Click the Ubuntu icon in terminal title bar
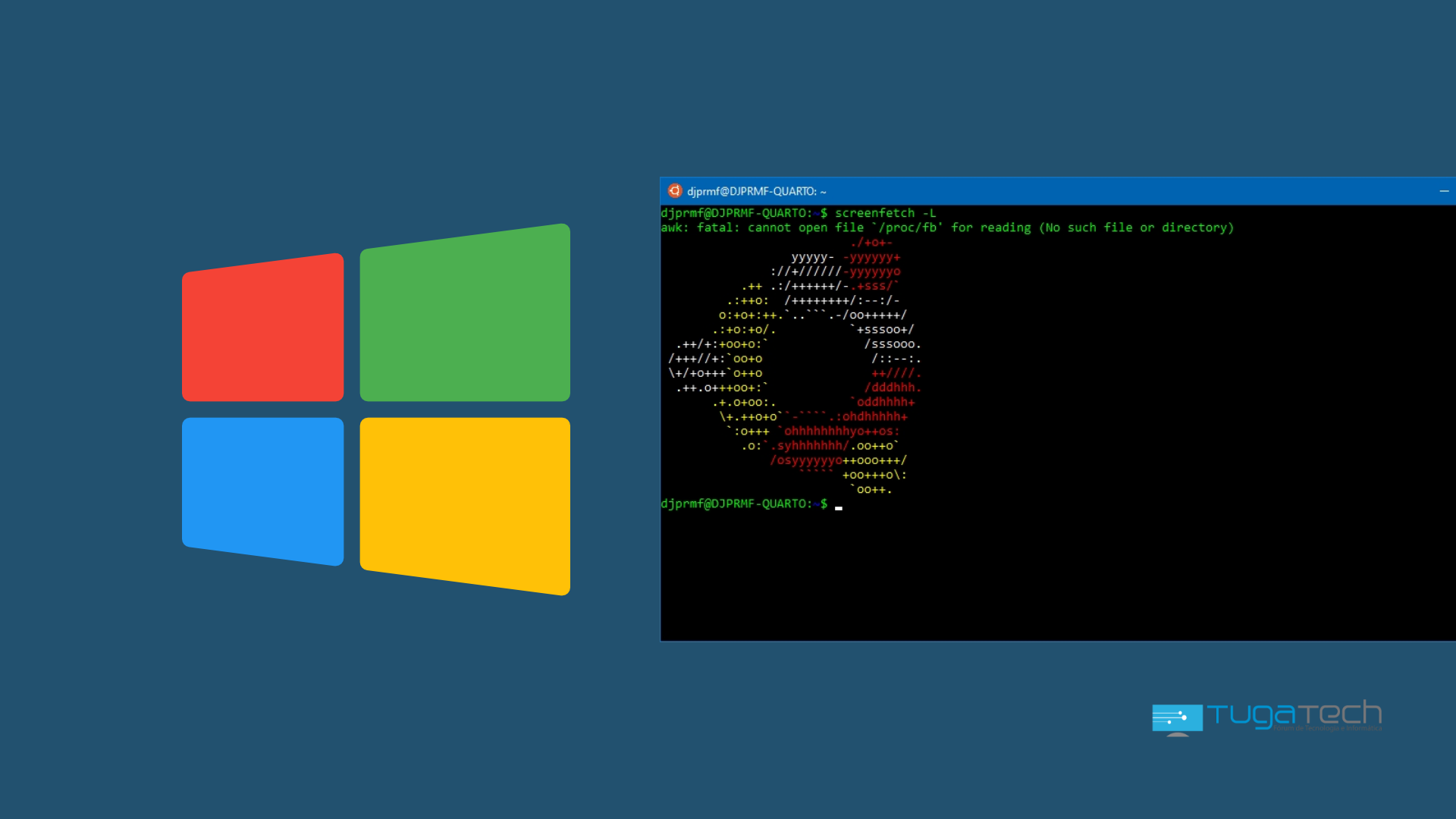 [x=674, y=191]
